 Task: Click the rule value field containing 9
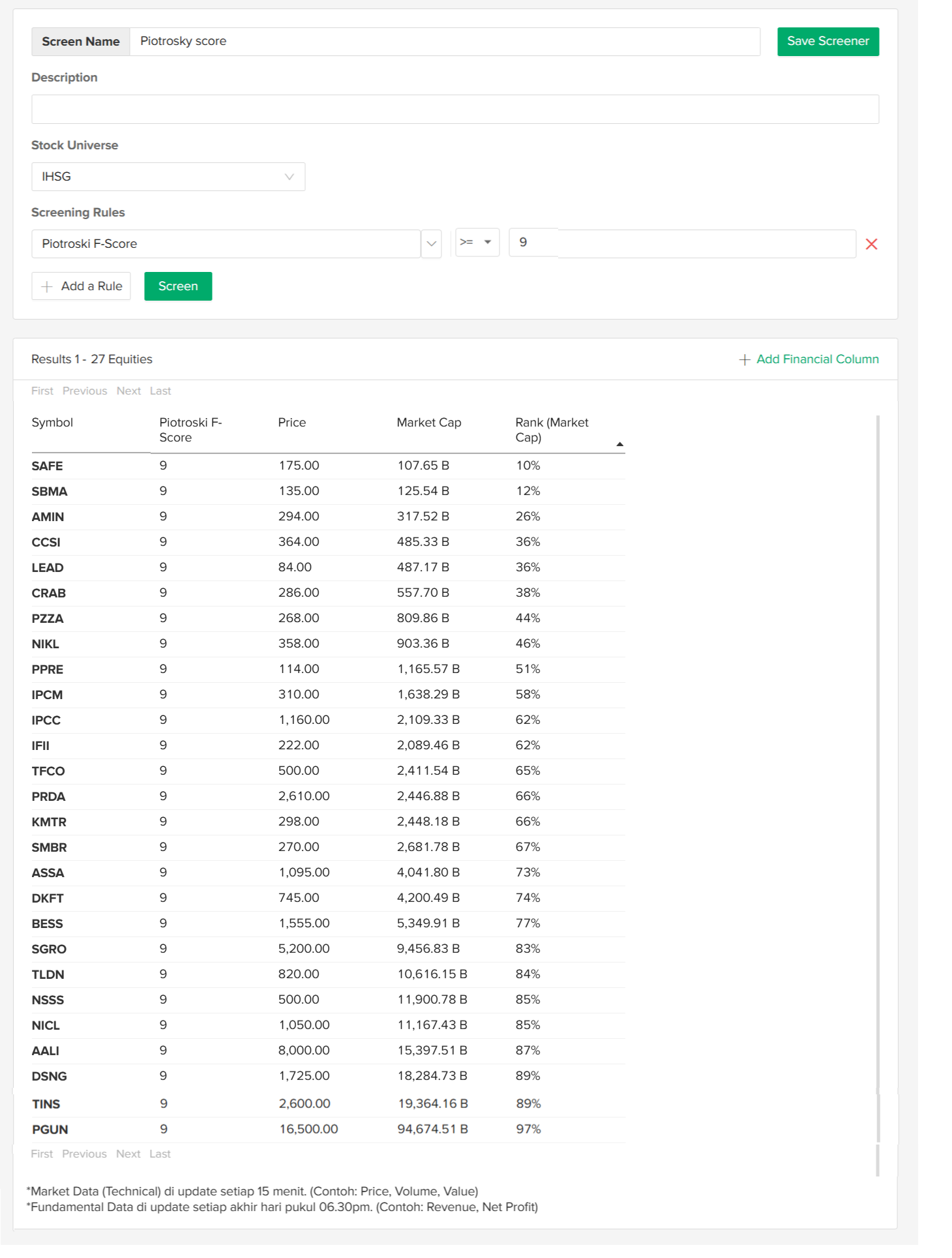pos(681,243)
